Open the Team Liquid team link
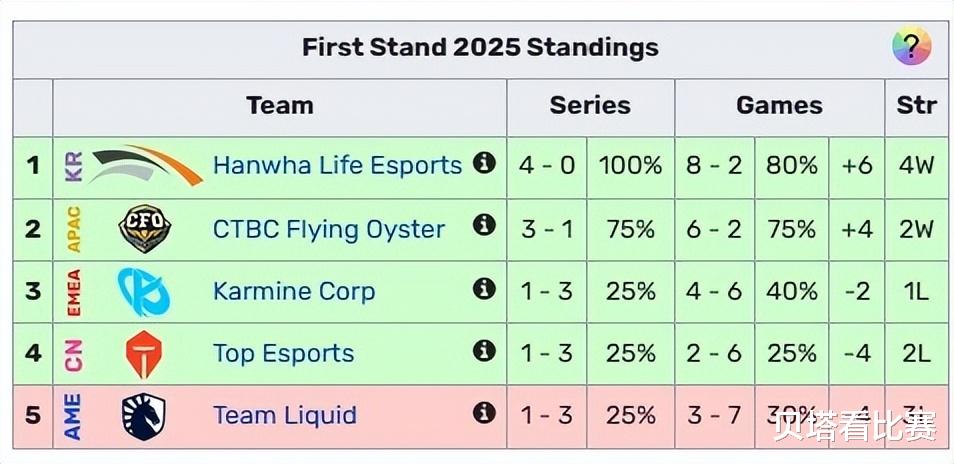The height and width of the screenshot is (464, 954). pos(285,416)
